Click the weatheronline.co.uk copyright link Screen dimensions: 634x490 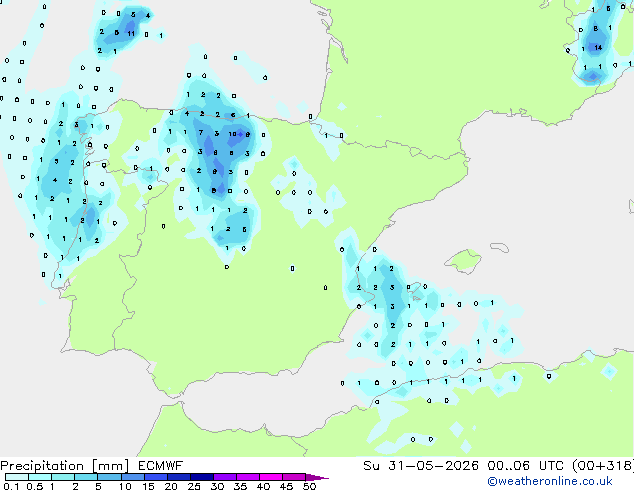pyautogui.click(x=550, y=481)
